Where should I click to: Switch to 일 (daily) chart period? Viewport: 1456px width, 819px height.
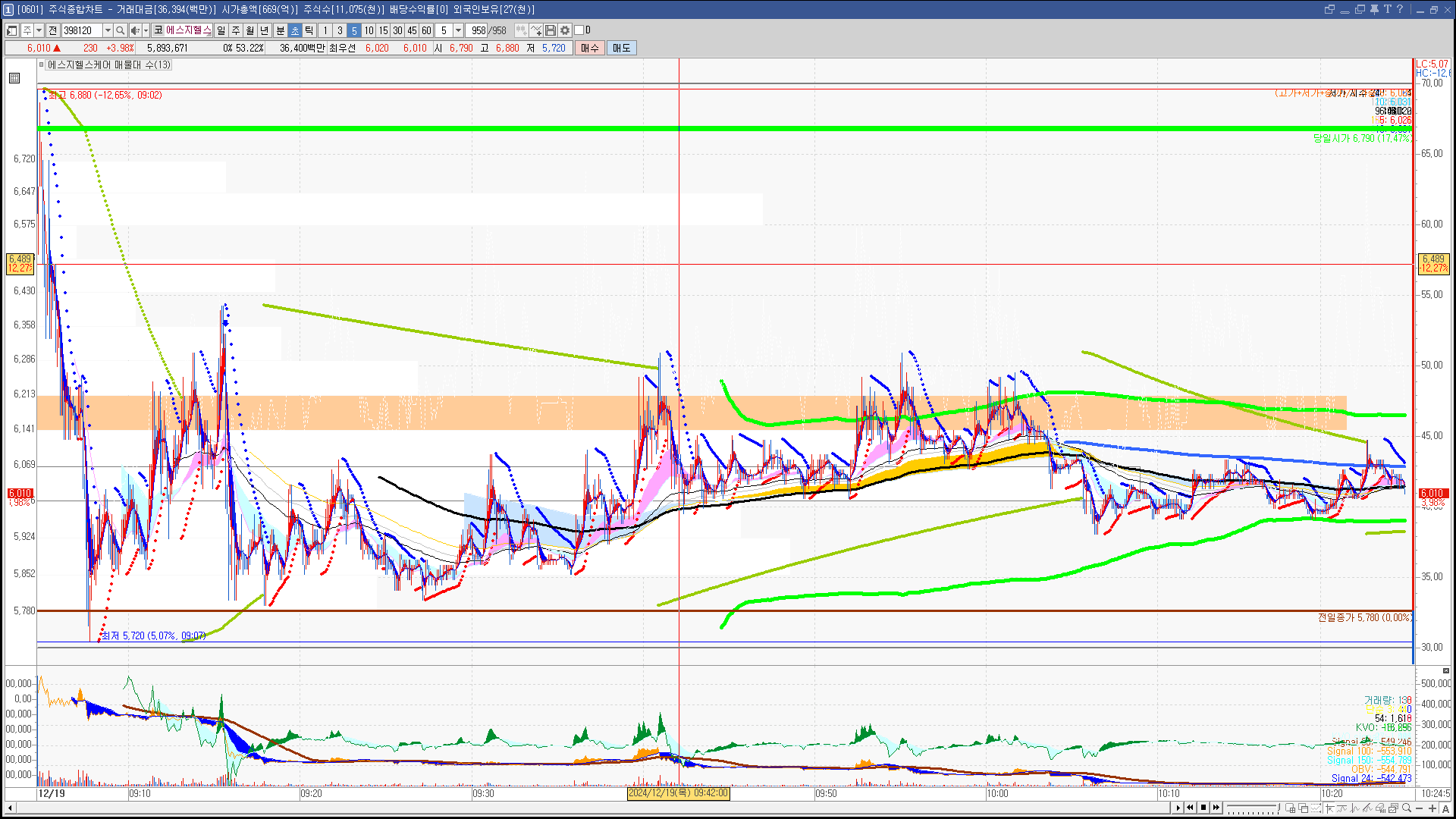click(221, 30)
